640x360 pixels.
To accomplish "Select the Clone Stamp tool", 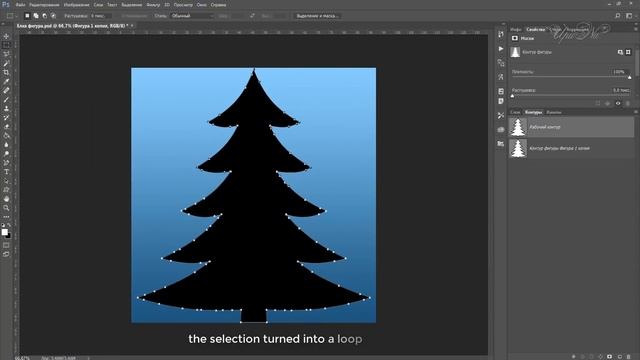I will coord(6,109).
